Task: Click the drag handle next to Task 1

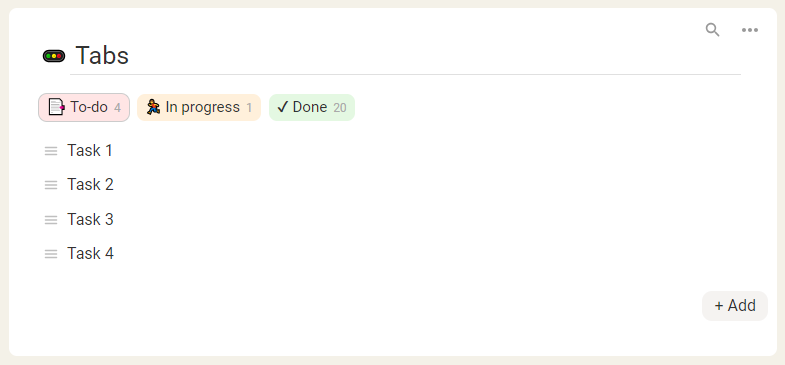Action: pos(51,151)
